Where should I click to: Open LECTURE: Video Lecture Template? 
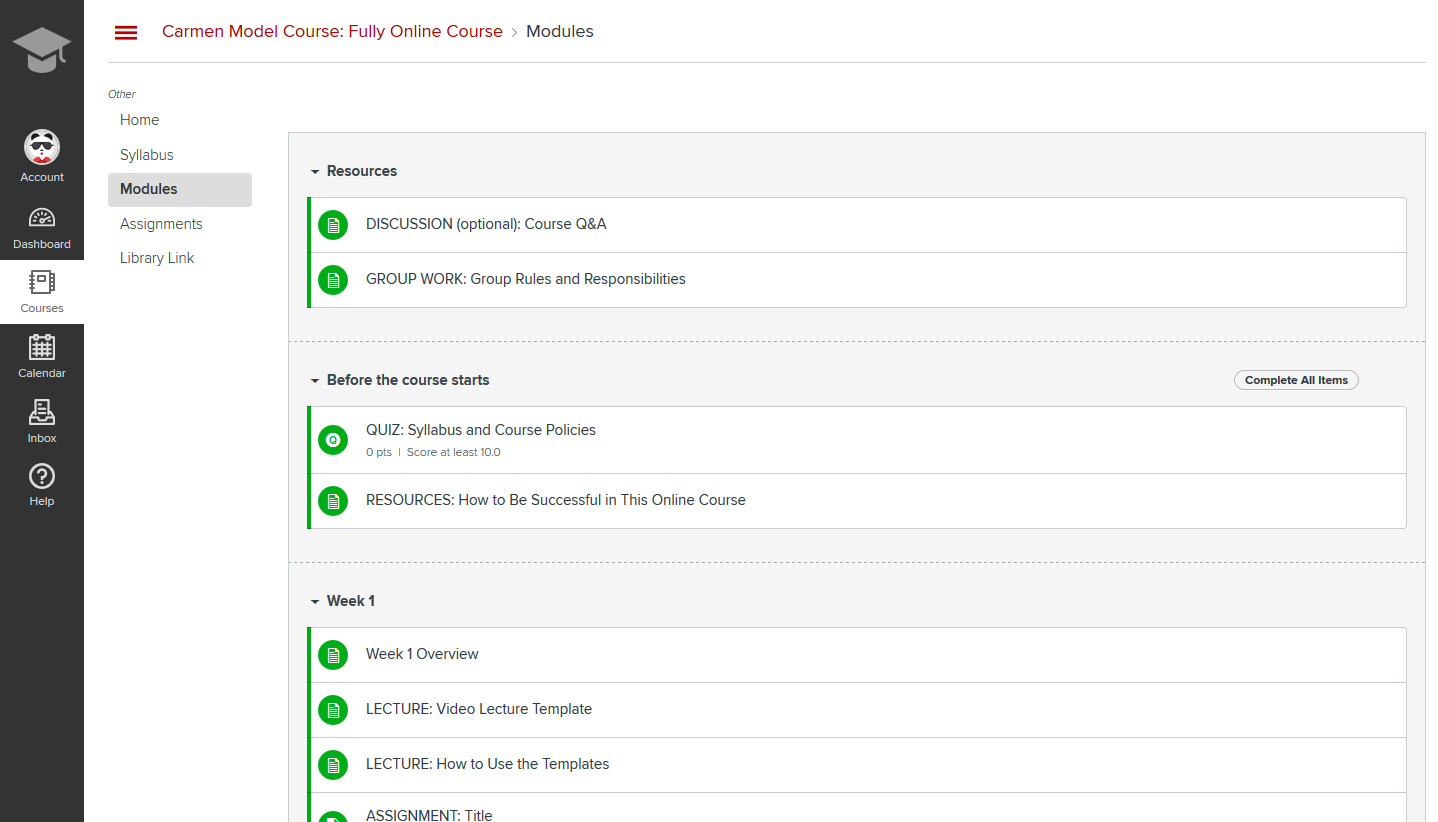coord(479,709)
